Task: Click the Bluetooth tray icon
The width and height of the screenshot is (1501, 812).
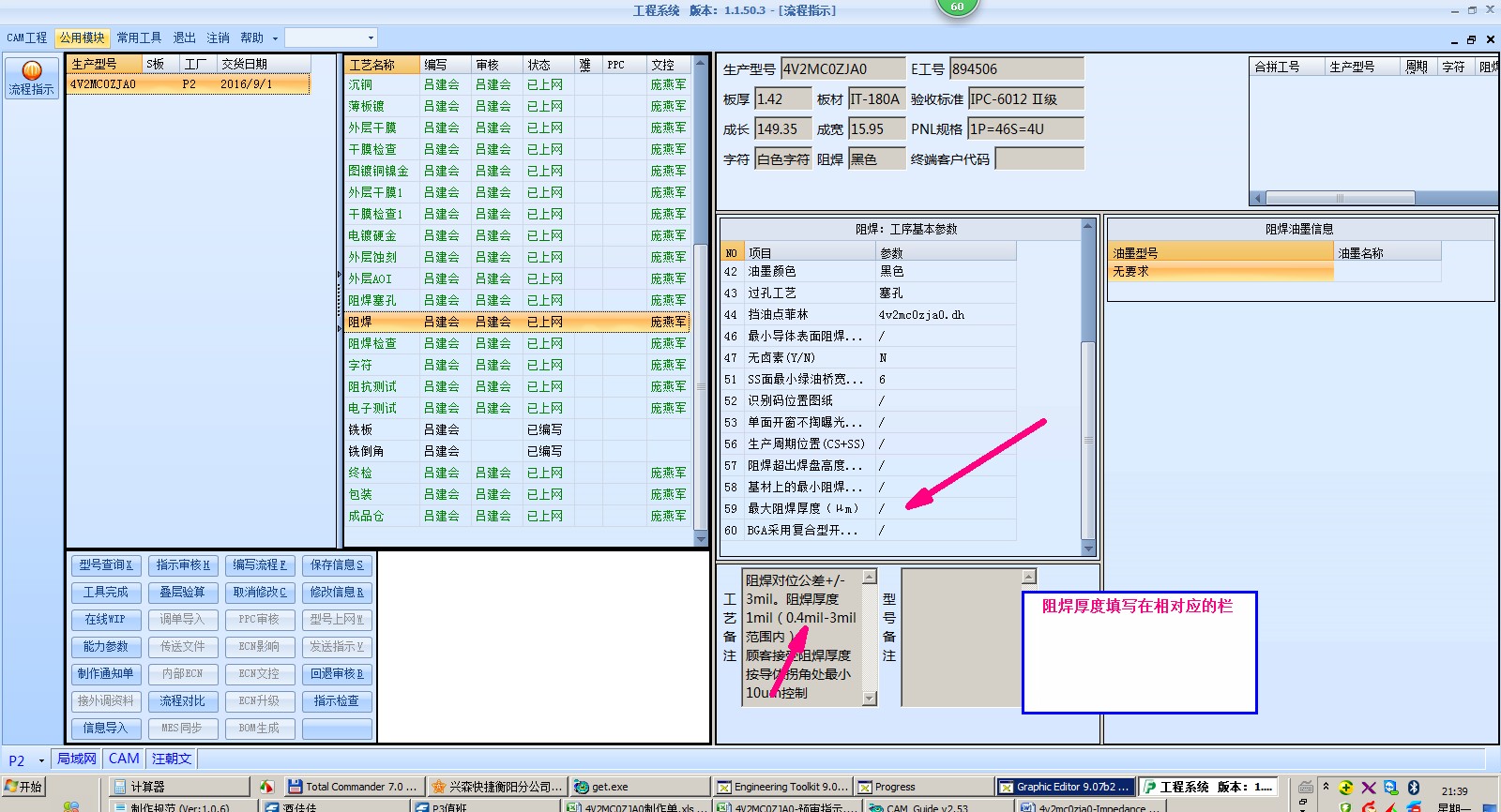Action: pyautogui.click(x=1414, y=788)
